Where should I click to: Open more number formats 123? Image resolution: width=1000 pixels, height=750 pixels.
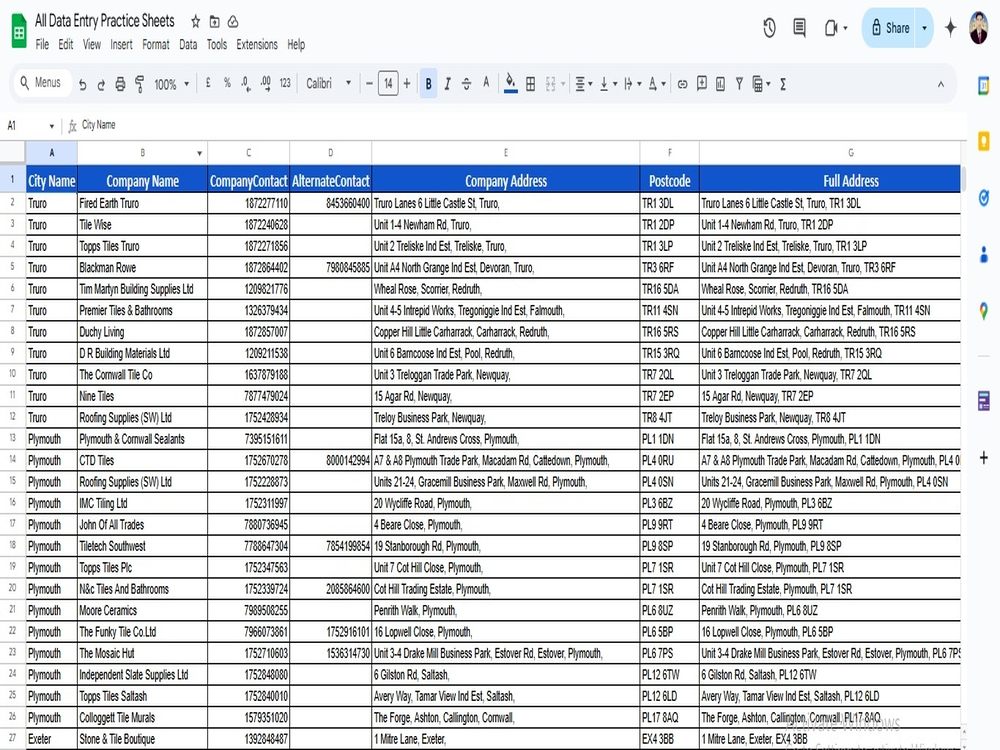coord(285,83)
